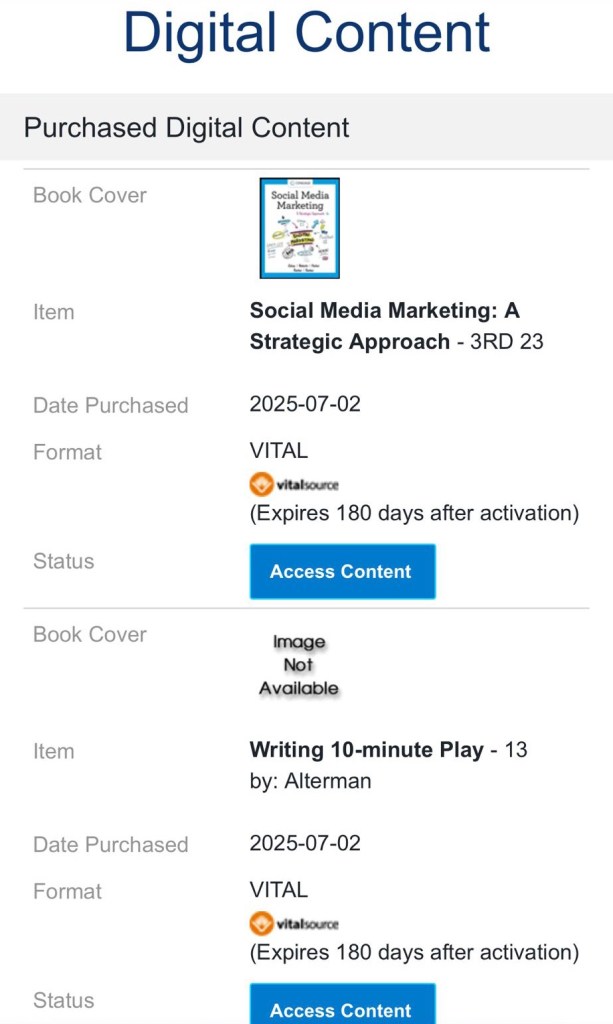613x1024 pixels.
Task: Click Status label beside Social Media Marketing button
Action: 63,561
